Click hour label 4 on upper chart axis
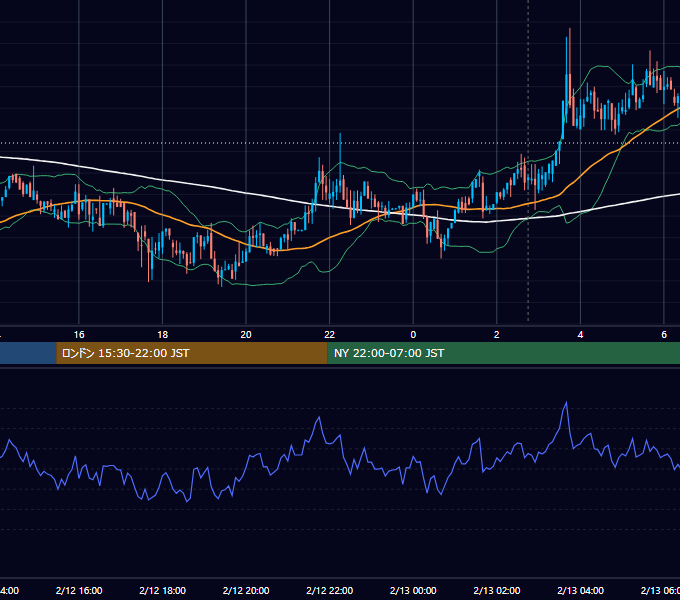Image resolution: width=680 pixels, height=600 pixels. click(580, 335)
